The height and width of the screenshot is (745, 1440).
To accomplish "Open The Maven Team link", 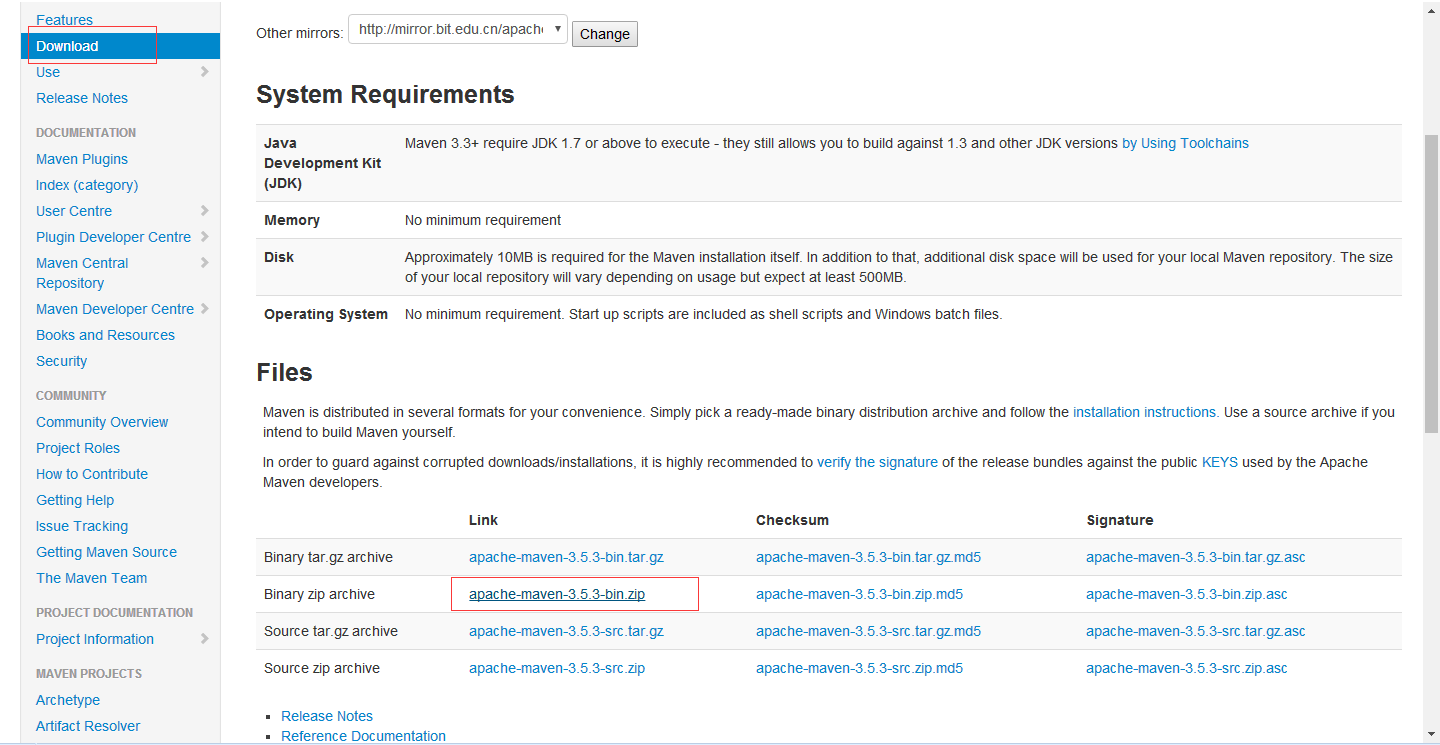I will point(91,578).
